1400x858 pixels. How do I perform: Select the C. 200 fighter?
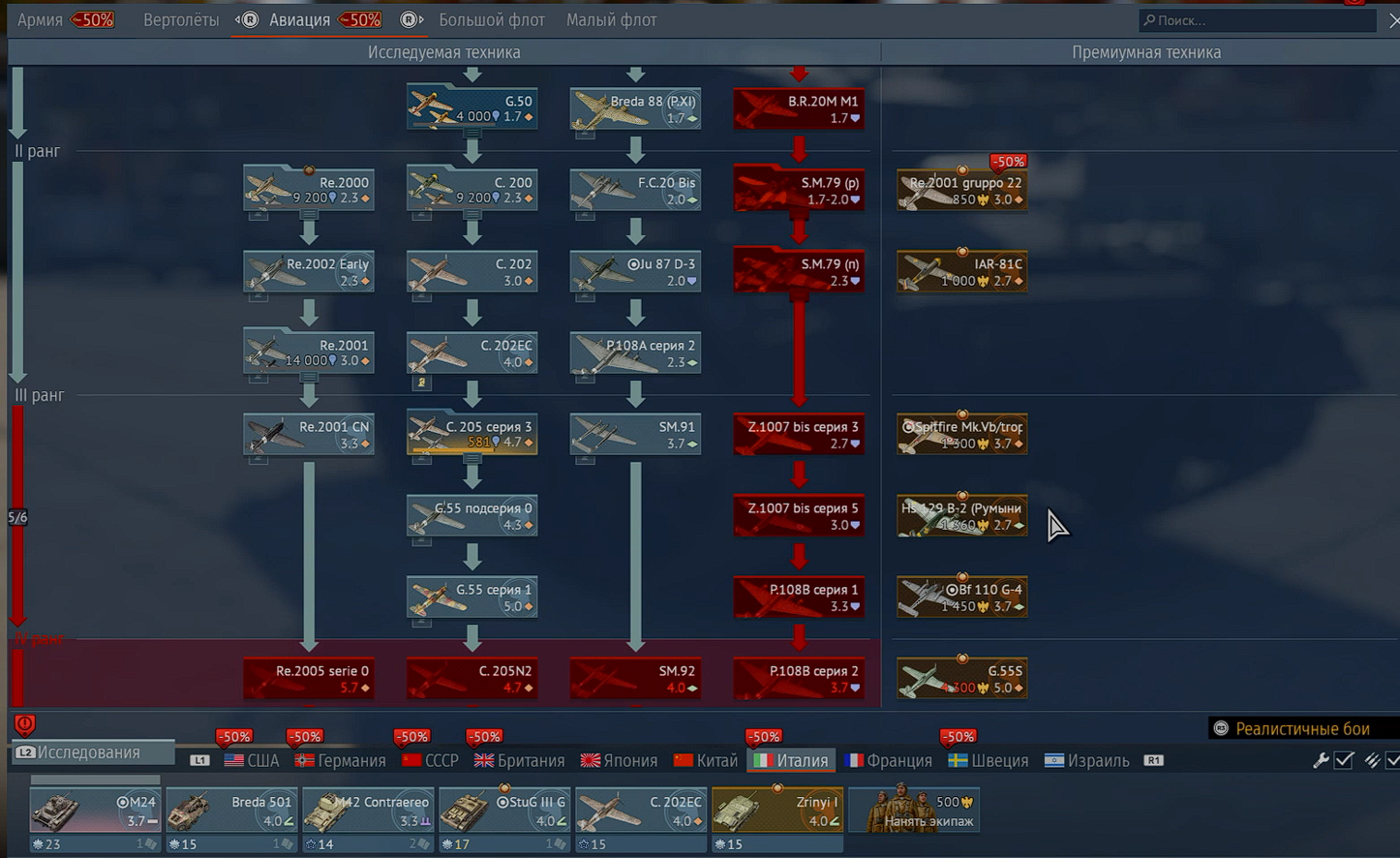tap(472, 190)
